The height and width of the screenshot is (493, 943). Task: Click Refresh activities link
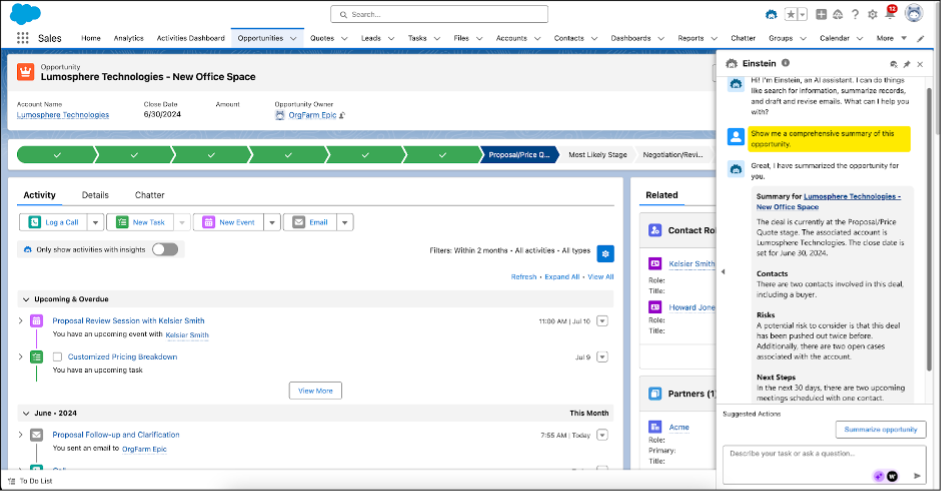tap(524, 277)
